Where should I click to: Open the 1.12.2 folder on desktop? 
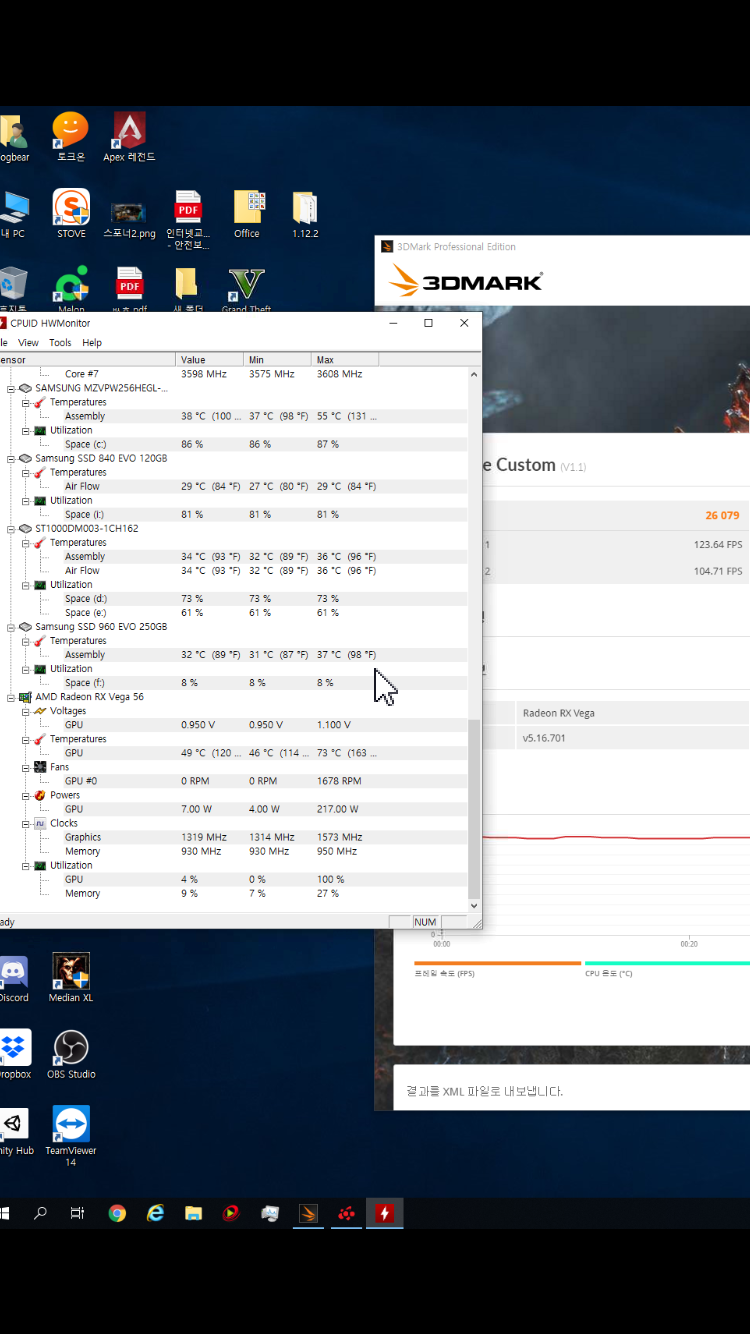pos(305,214)
